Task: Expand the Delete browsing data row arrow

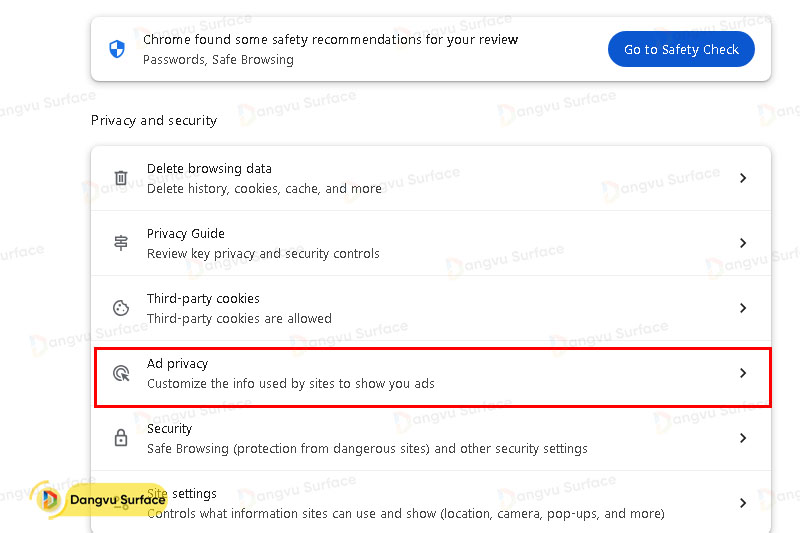Action: coord(743,178)
